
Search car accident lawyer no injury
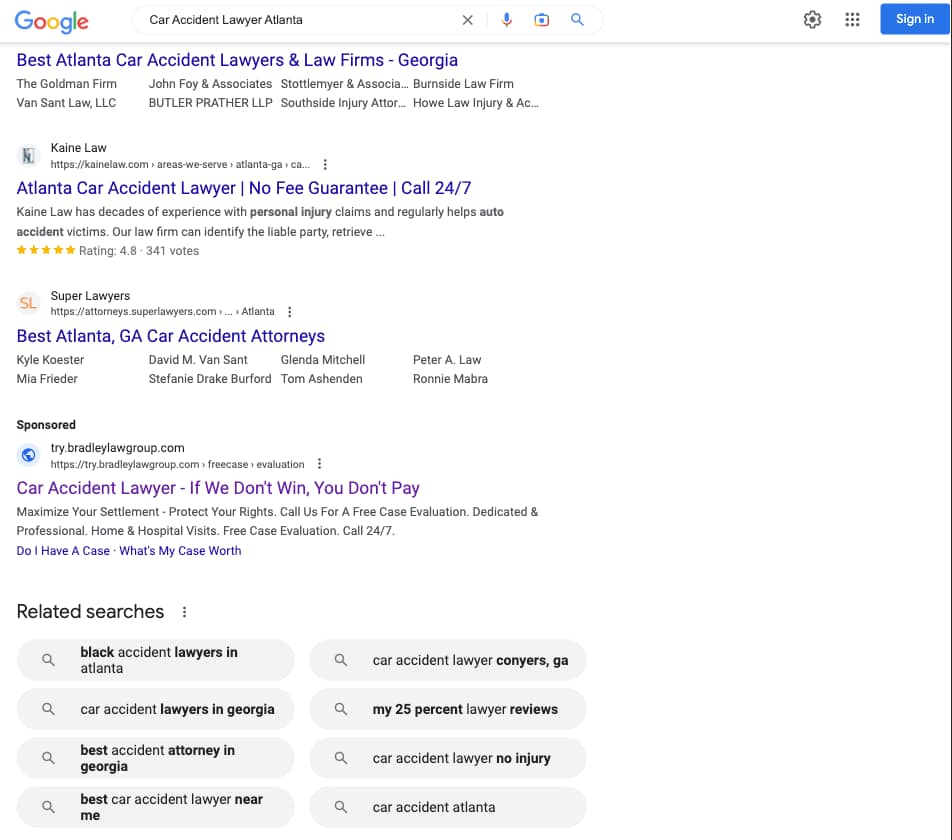(x=448, y=758)
